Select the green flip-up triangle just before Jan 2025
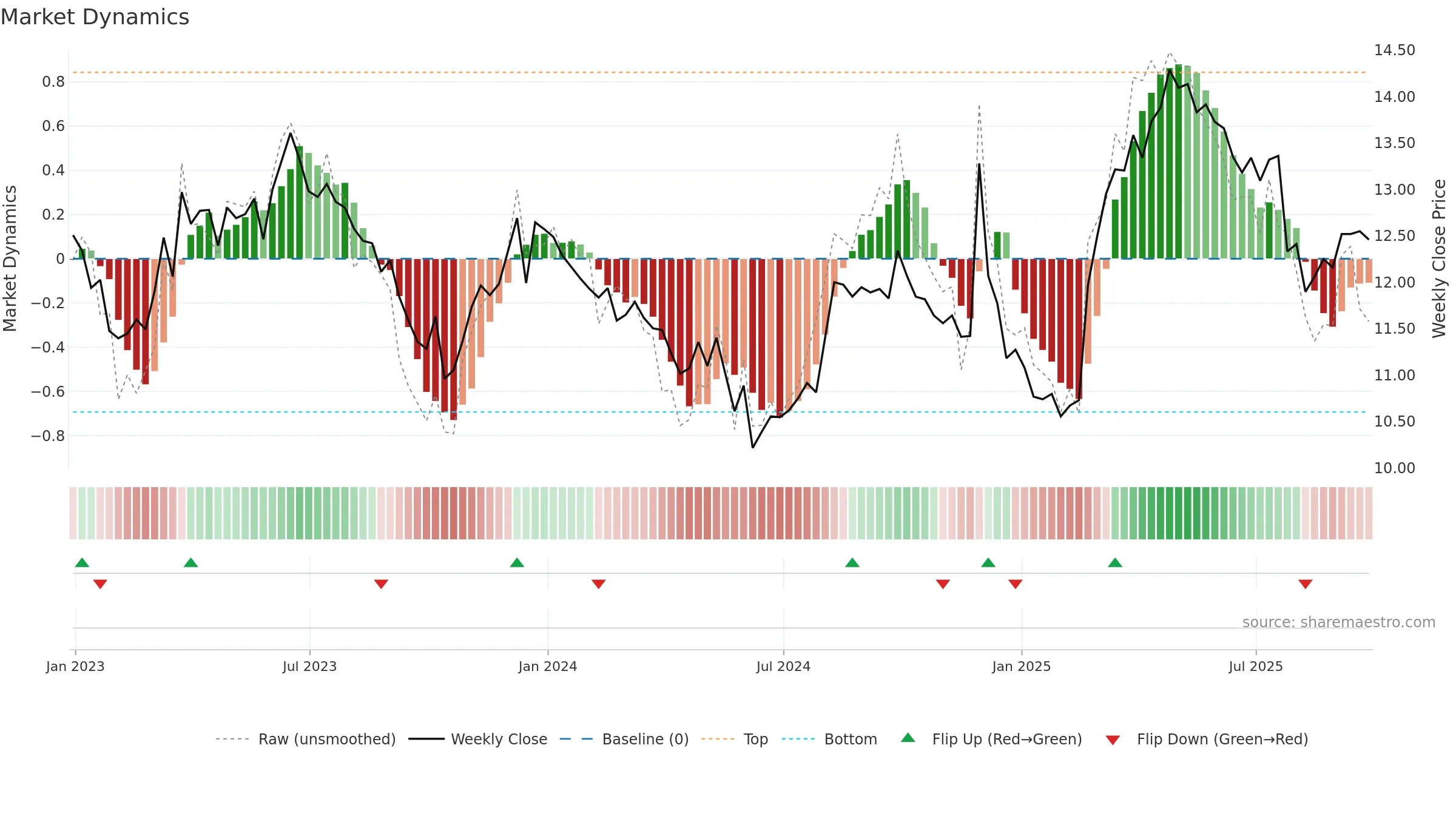This screenshot has height=819, width=1456. (x=988, y=562)
